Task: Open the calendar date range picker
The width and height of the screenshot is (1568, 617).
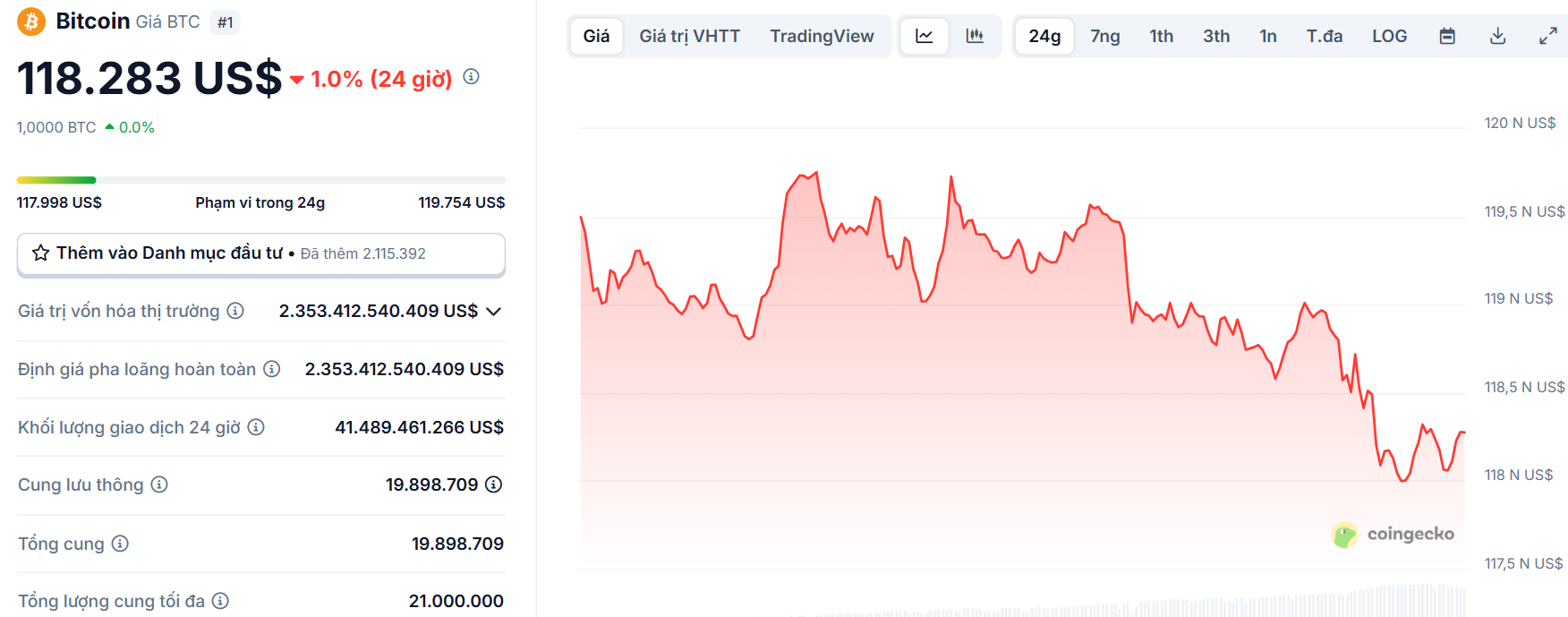Action: [1447, 36]
